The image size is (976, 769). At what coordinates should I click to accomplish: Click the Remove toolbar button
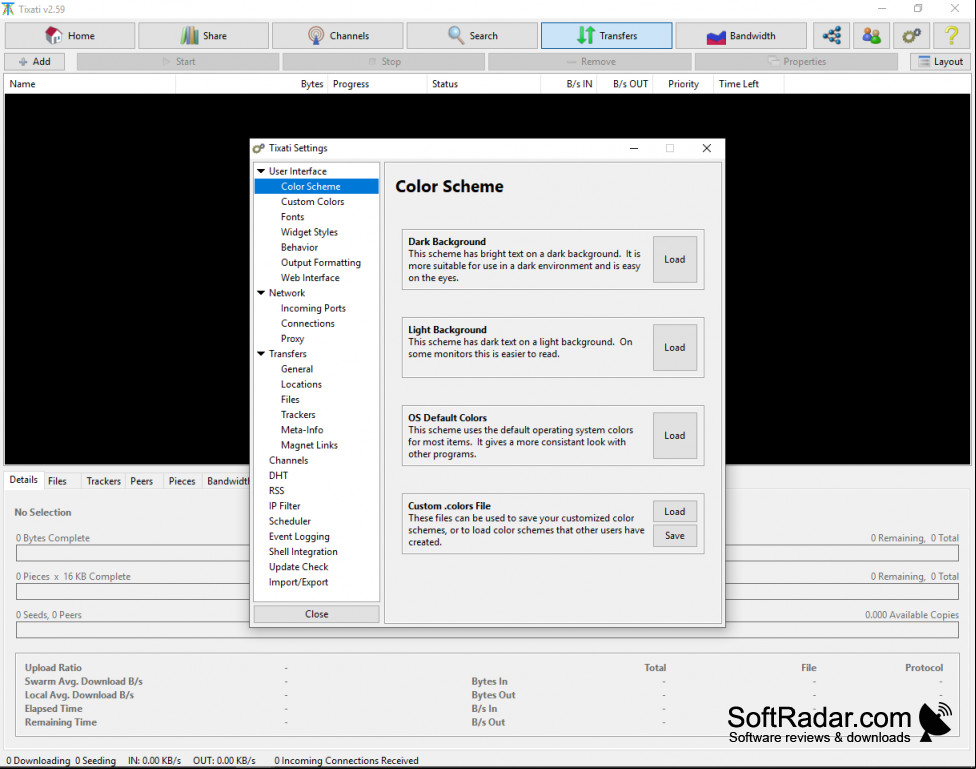pyautogui.click(x=589, y=62)
